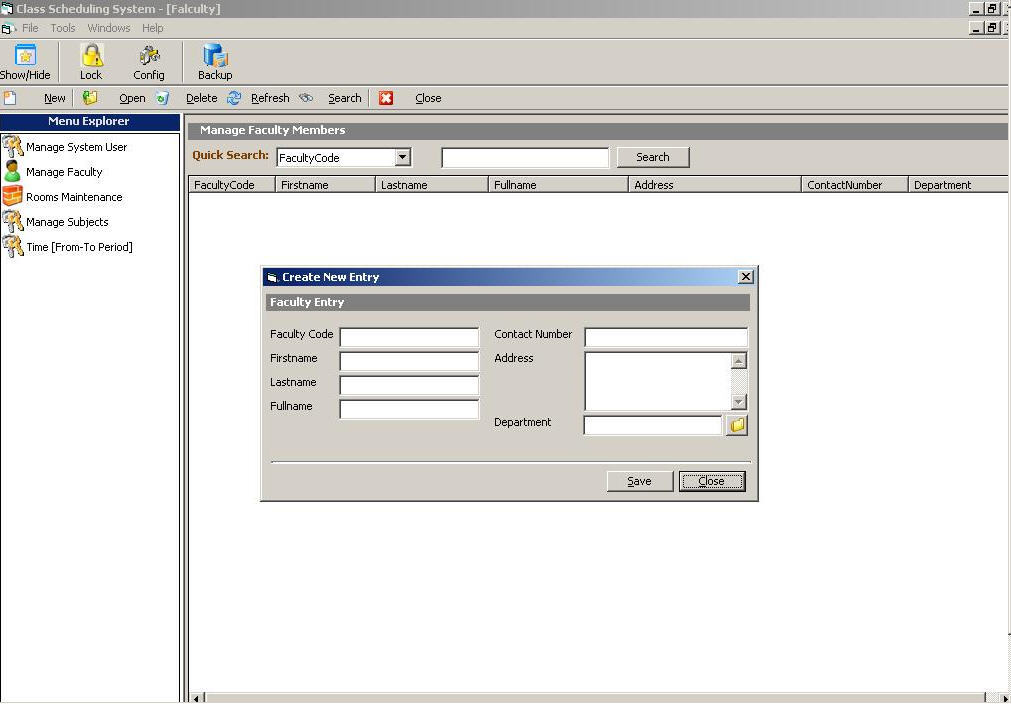Click the Lock padlock icon
This screenshot has height=704, width=1011.
(x=92, y=55)
